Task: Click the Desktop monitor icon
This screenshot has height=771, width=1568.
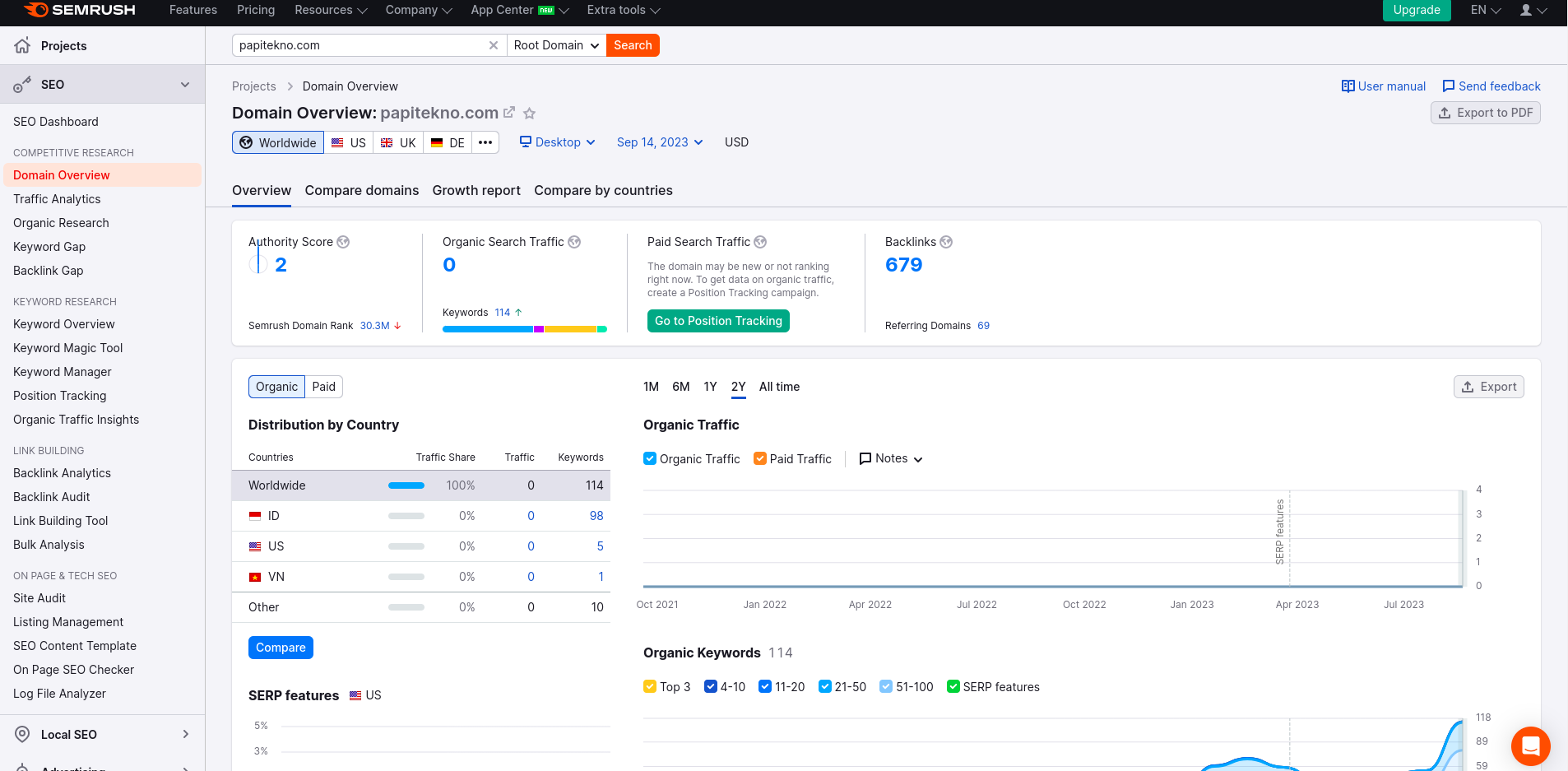Action: pyautogui.click(x=526, y=142)
